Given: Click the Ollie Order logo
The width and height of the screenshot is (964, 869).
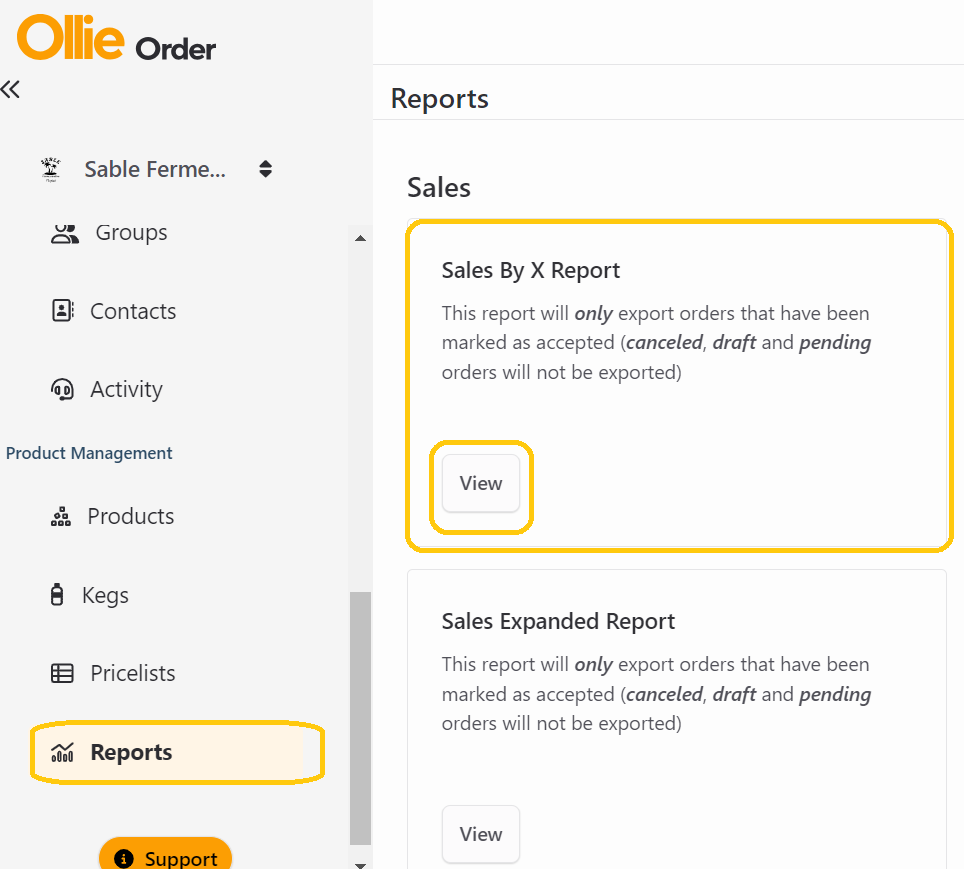Looking at the screenshot, I should click(x=116, y=38).
